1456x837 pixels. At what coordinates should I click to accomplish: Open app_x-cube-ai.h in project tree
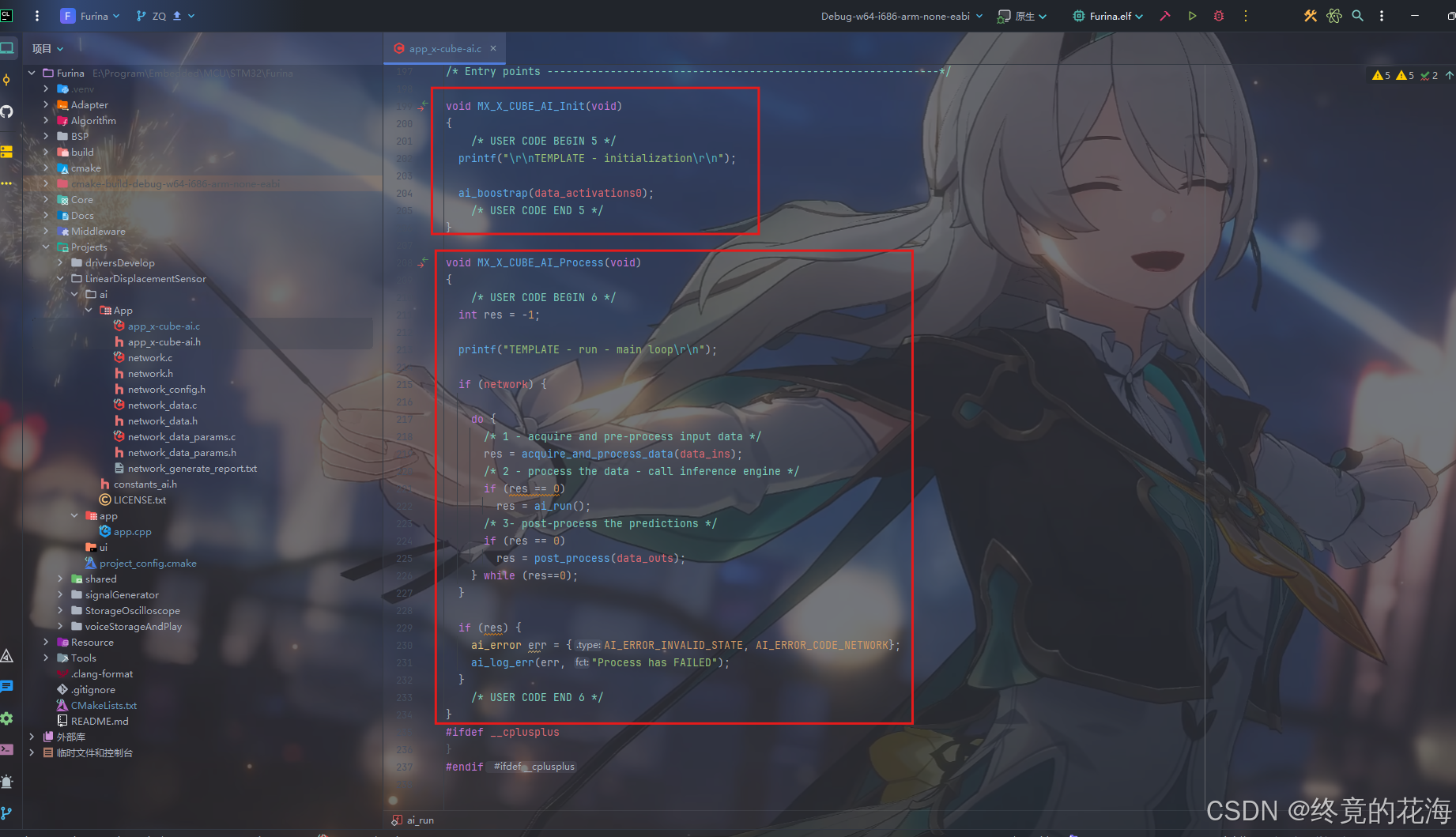(x=164, y=342)
